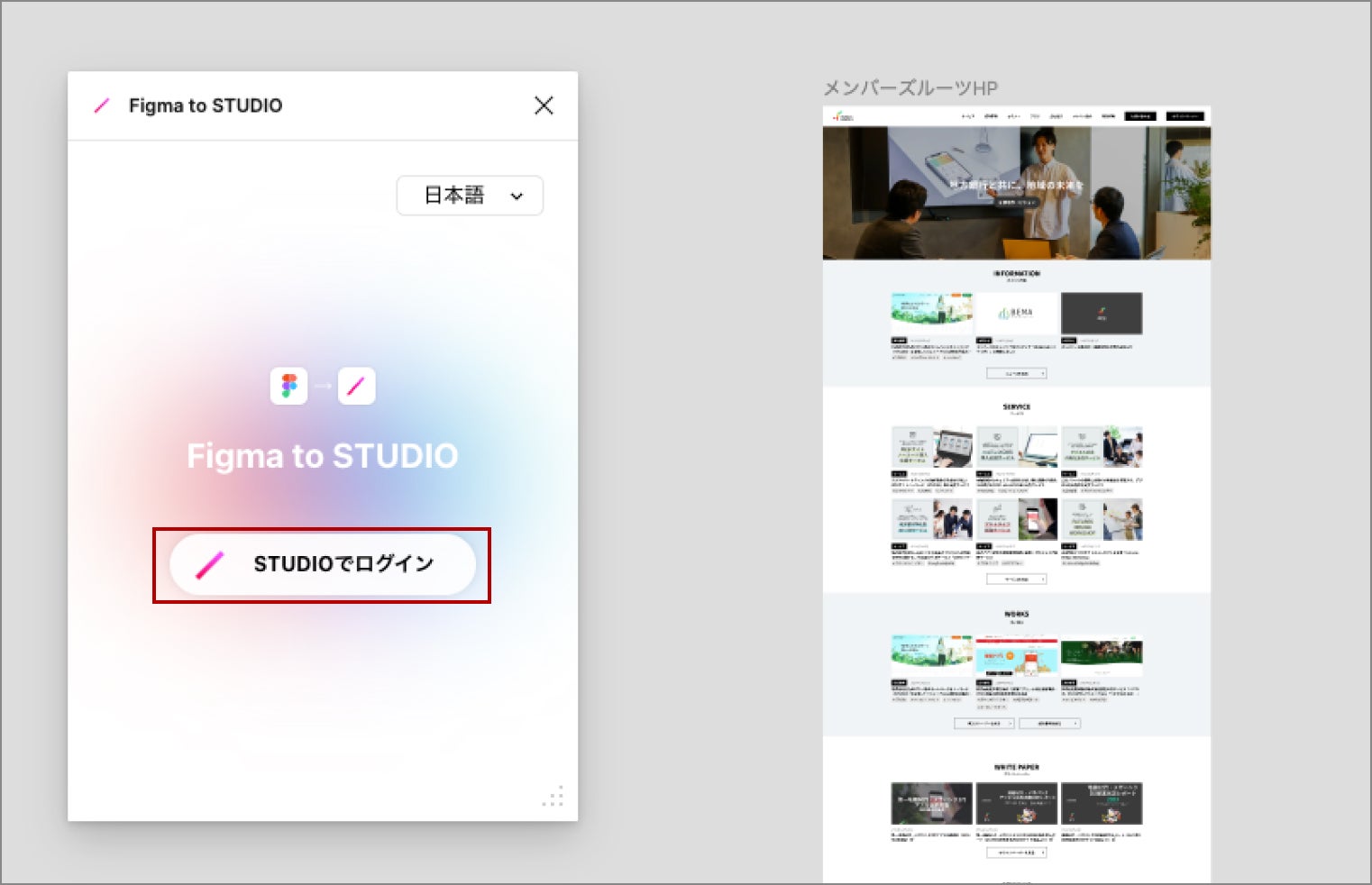Click the SERVICE section heading
This screenshot has height=885, width=1372.
pos(1016,407)
